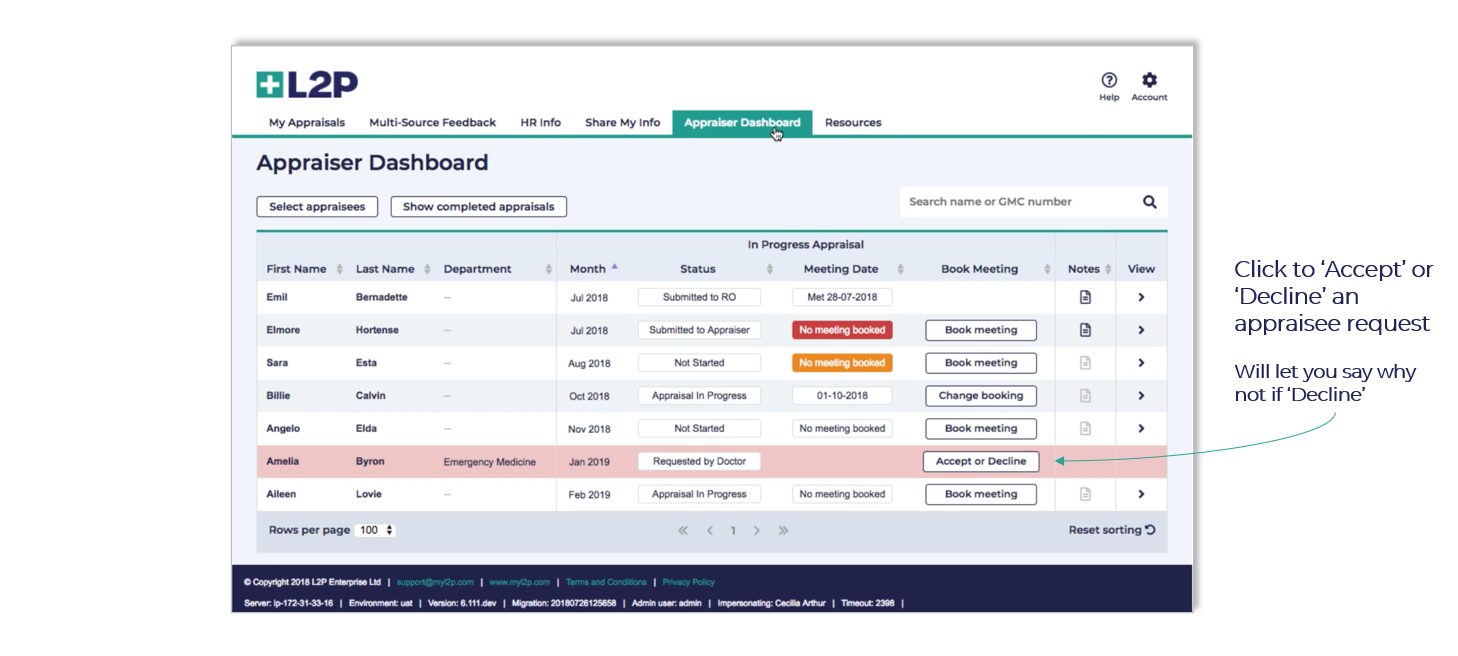Click Accept or Decline for Amelia Byron
Image resolution: width=1458 pixels, height=656 pixels.
tap(980, 461)
